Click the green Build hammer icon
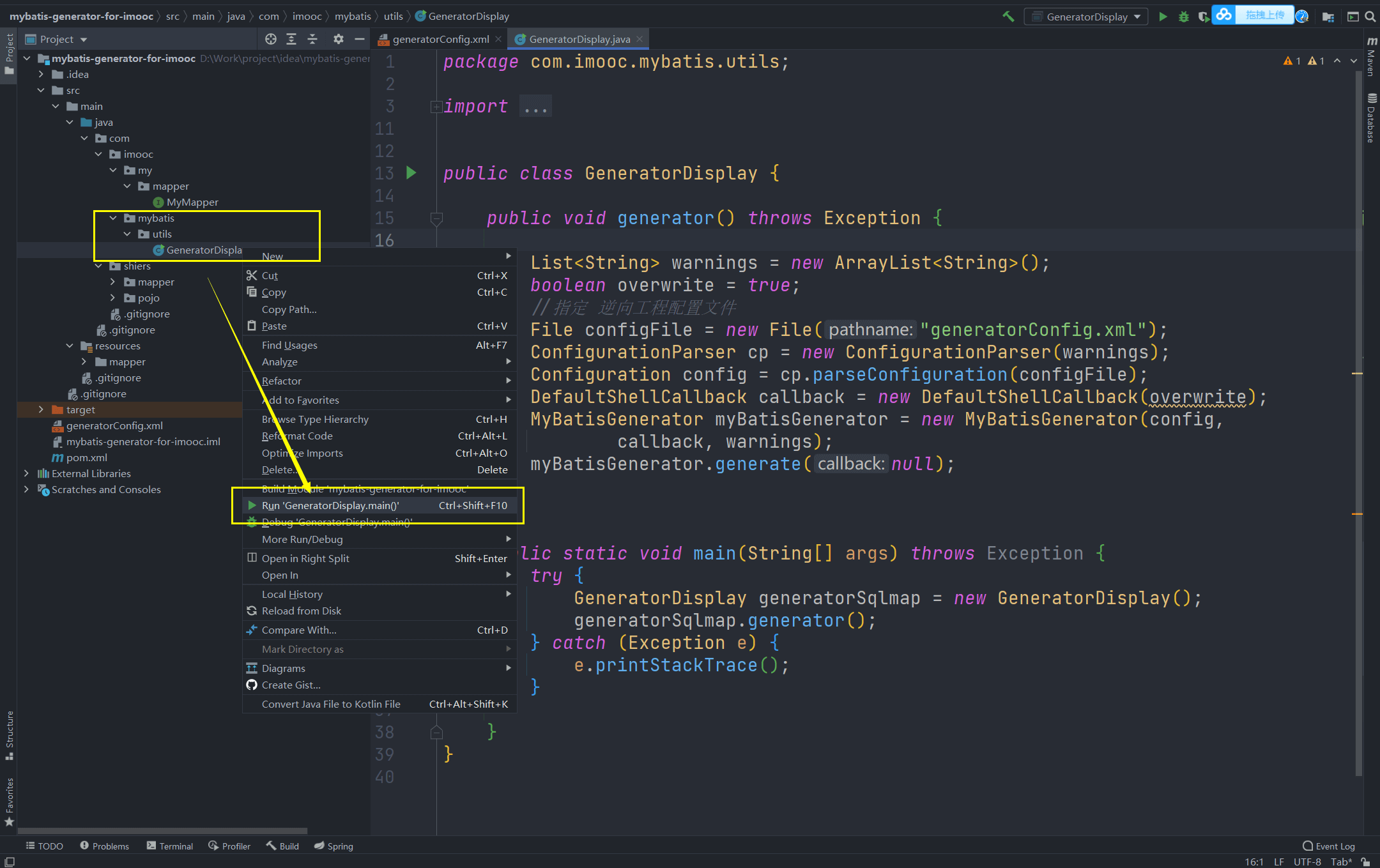Viewport: 1380px width, 868px height. click(1008, 17)
